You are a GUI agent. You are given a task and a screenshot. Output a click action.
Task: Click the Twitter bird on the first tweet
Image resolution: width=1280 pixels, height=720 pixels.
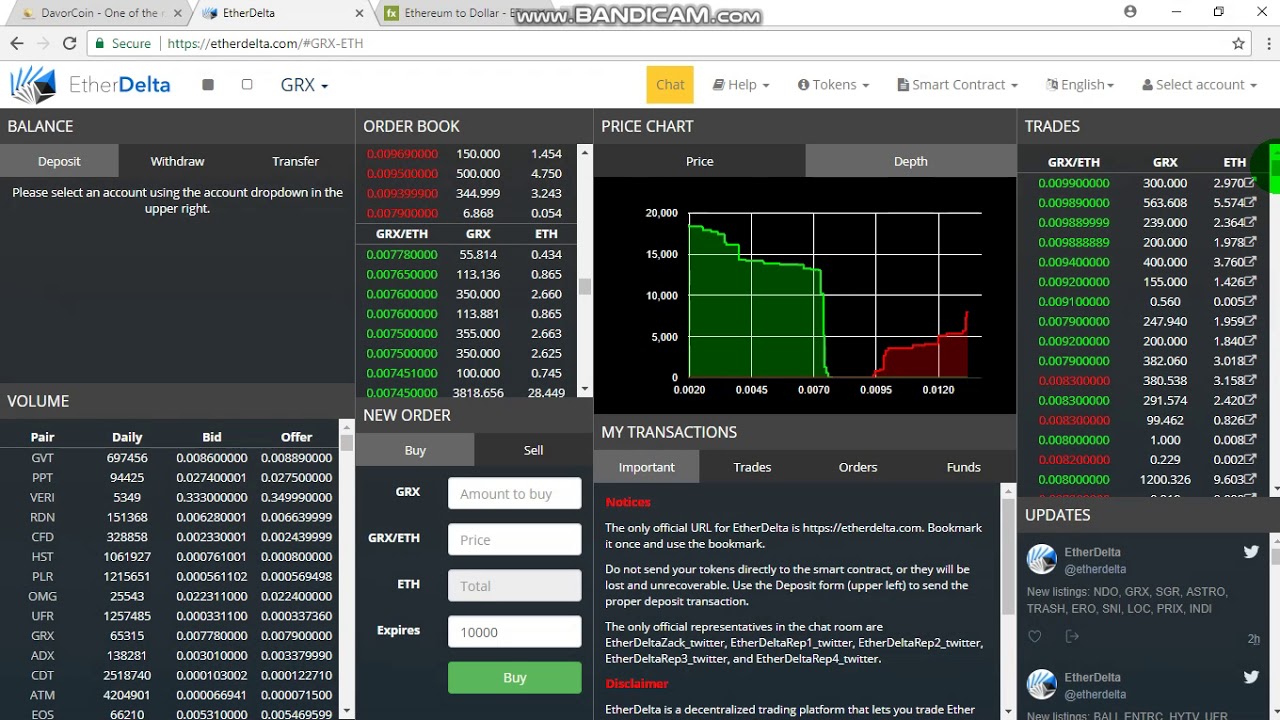click(x=1251, y=552)
